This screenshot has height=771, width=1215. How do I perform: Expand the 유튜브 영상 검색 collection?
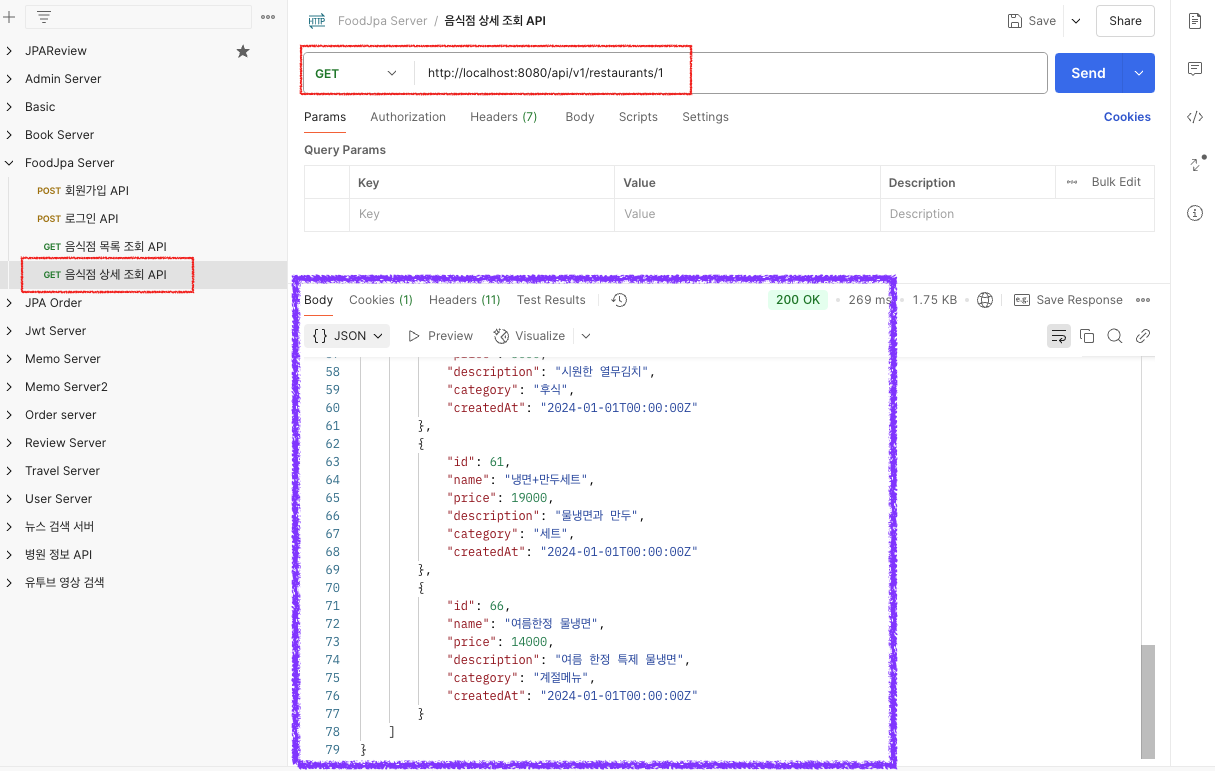pyautogui.click(x=9, y=583)
